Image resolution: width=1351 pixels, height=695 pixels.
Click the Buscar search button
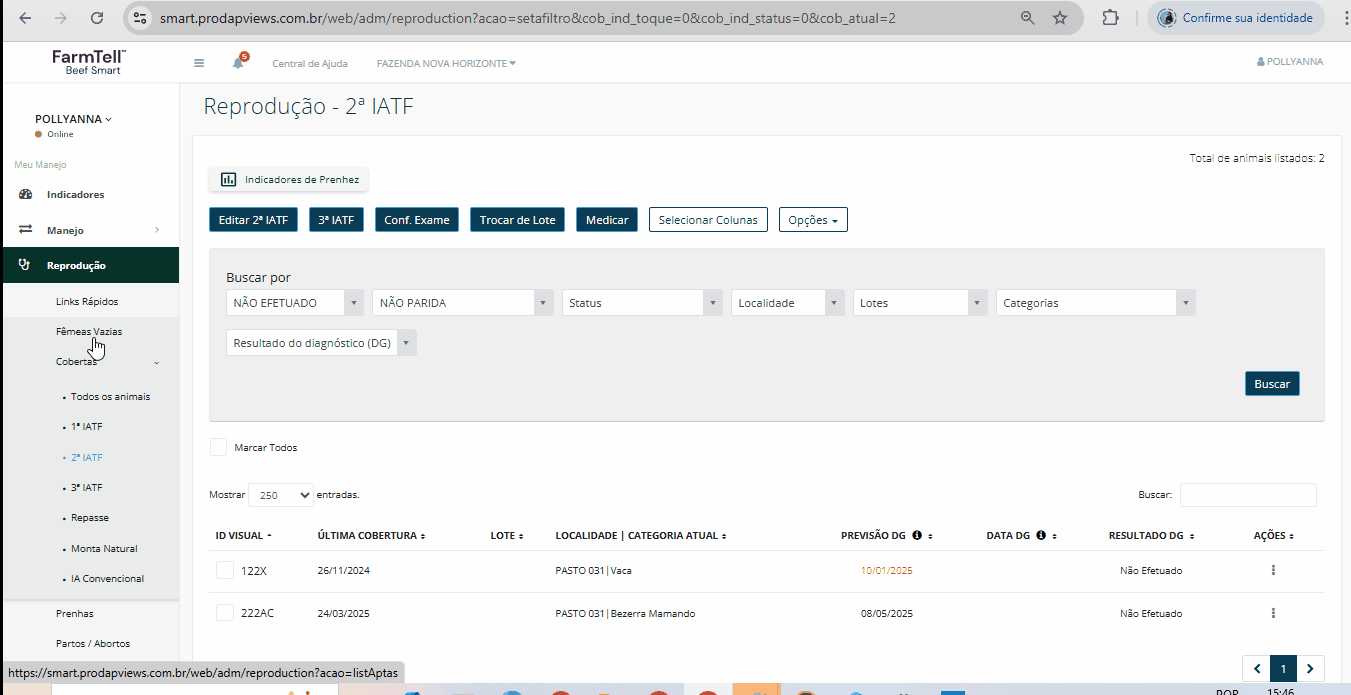point(1272,384)
